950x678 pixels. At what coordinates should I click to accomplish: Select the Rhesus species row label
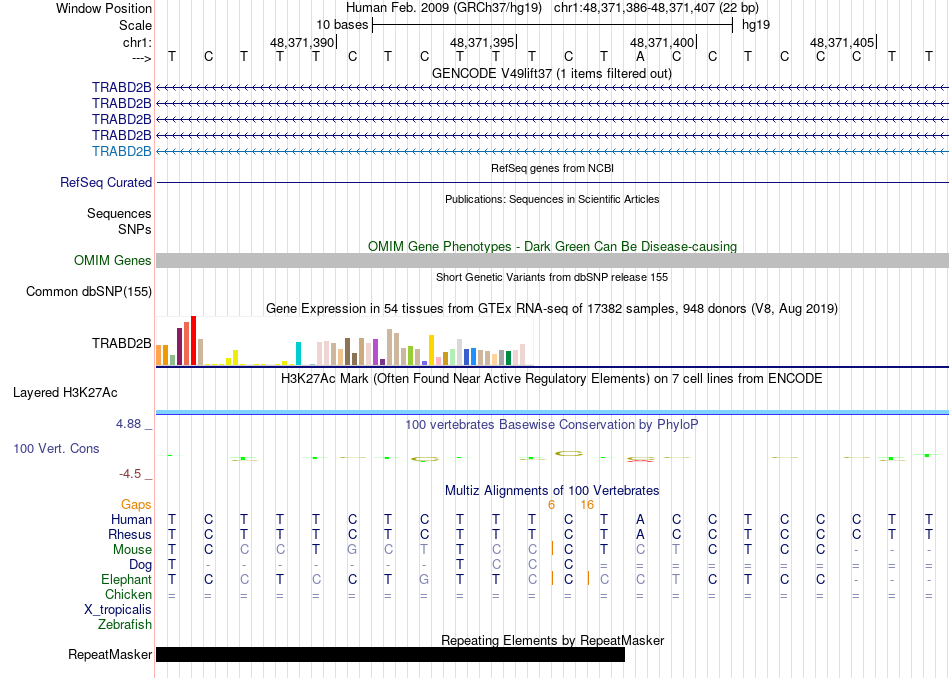pyautogui.click(x=130, y=534)
